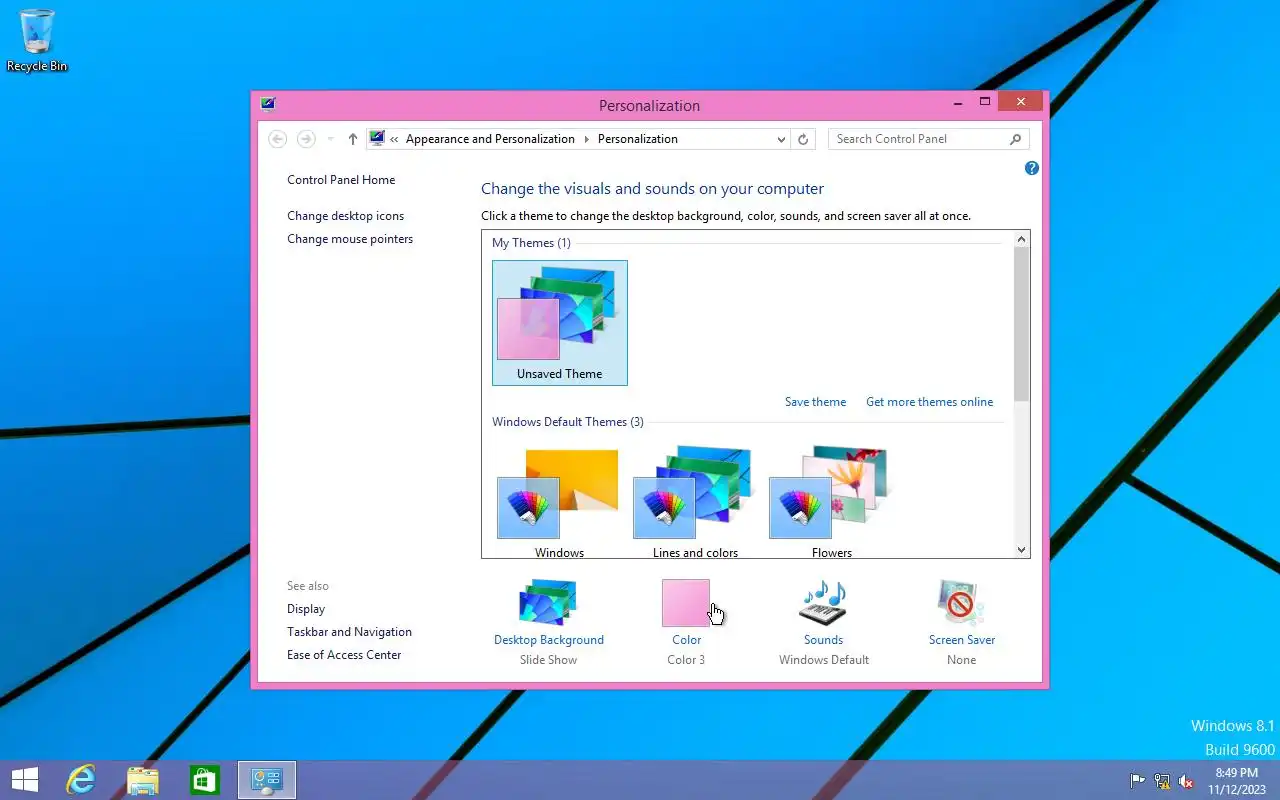Click the blue Help question mark icon

pos(1032,168)
